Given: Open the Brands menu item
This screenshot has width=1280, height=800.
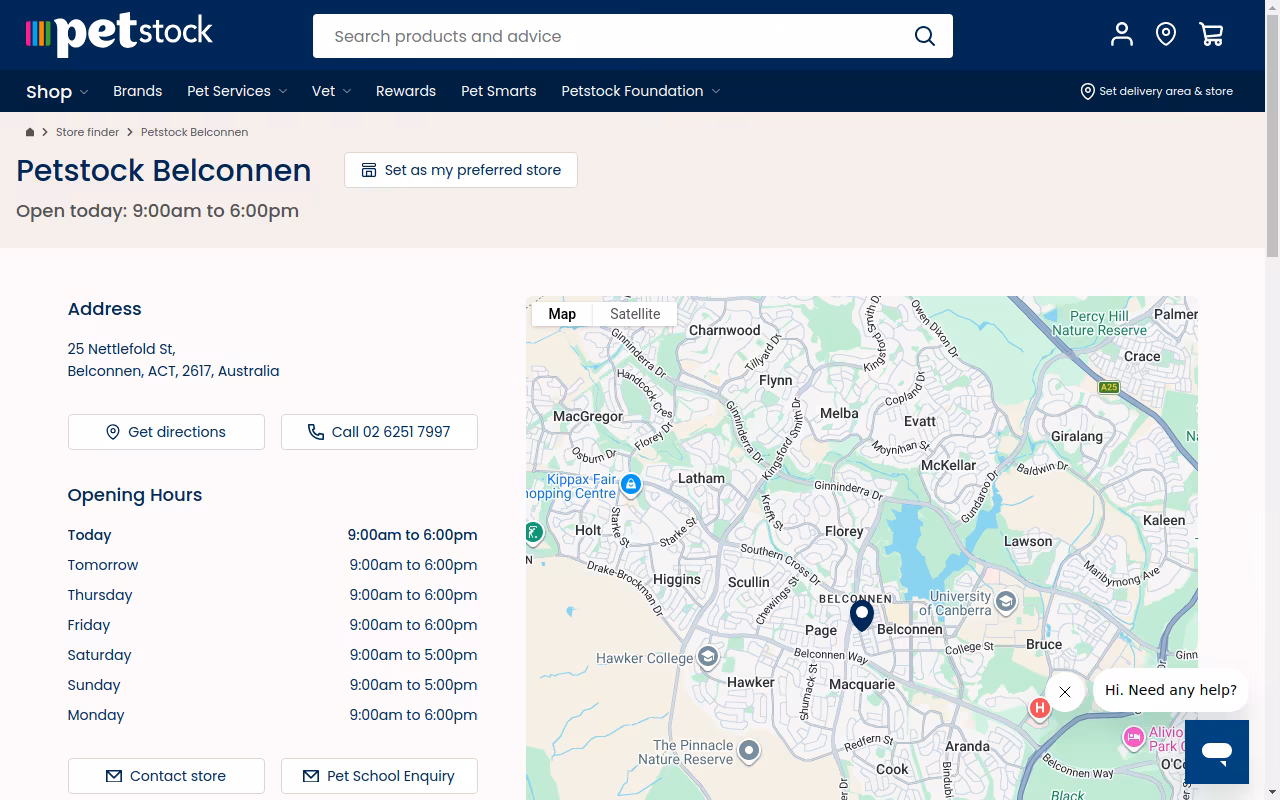Looking at the screenshot, I should (x=138, y=91).
